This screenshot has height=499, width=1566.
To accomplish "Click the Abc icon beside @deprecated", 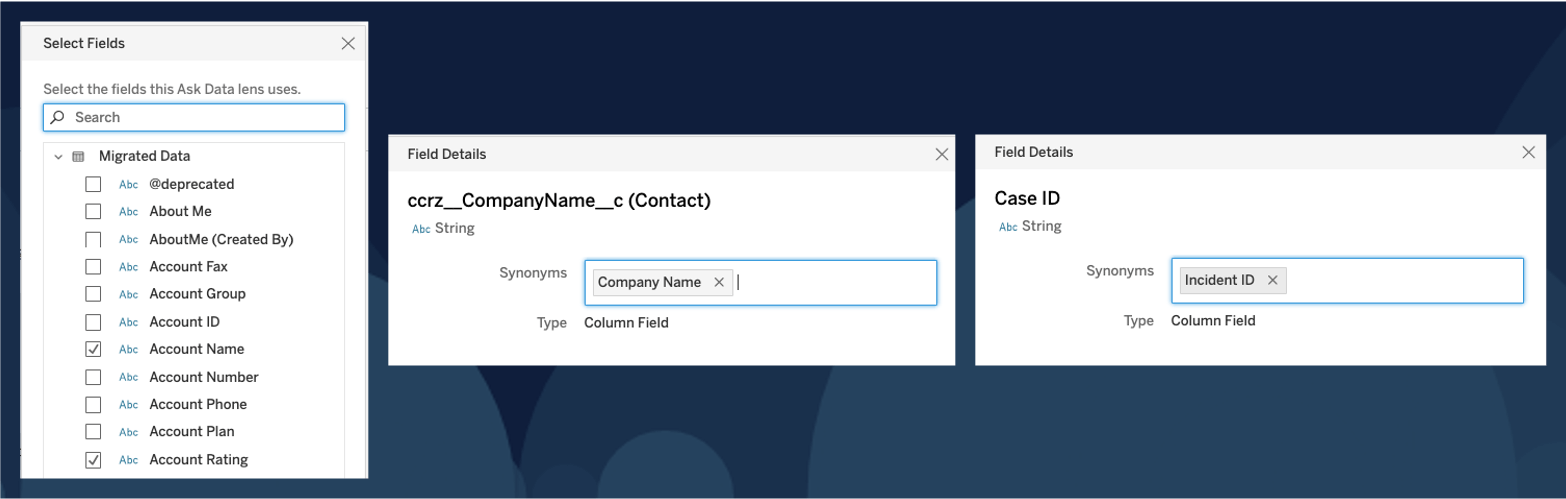I will click(x=128, y=185).
